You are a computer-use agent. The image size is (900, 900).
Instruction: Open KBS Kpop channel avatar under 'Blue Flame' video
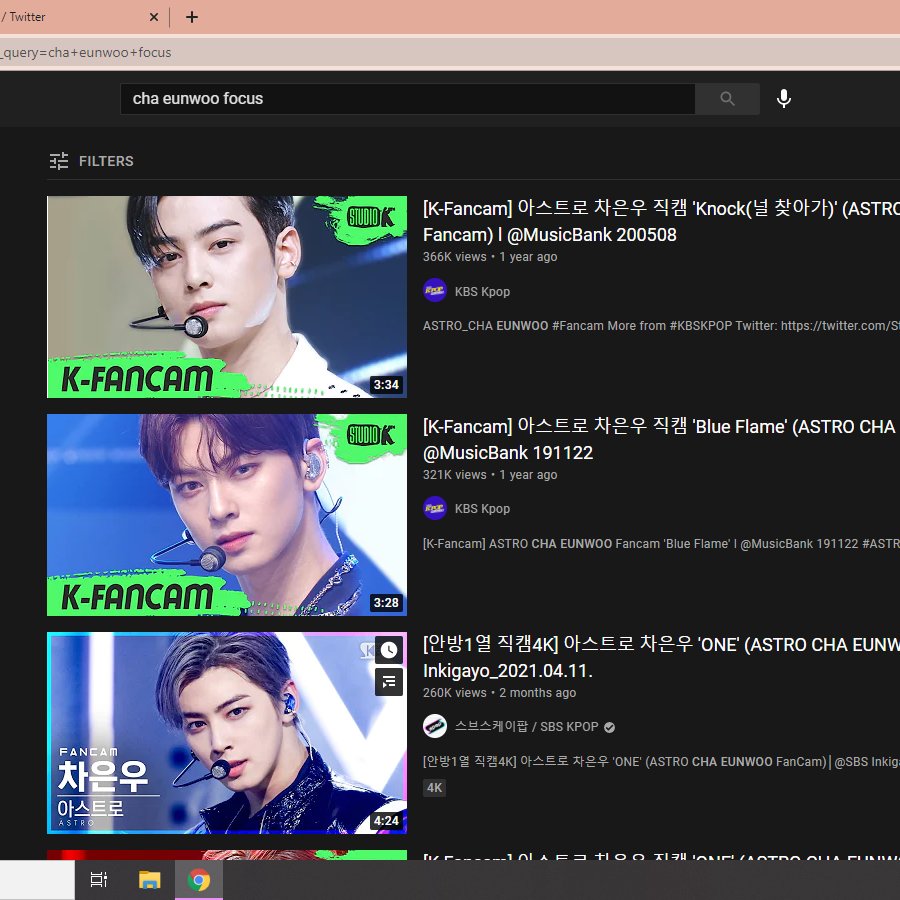[435, 508]
